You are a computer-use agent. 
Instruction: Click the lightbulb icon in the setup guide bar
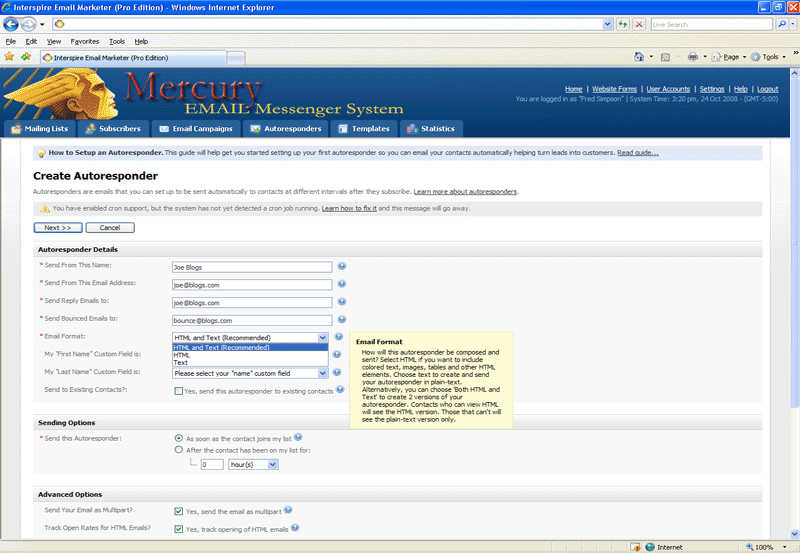point(41,153)
